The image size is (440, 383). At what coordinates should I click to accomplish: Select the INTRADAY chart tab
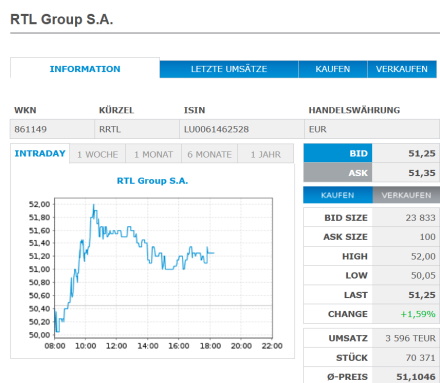[40, 154]
